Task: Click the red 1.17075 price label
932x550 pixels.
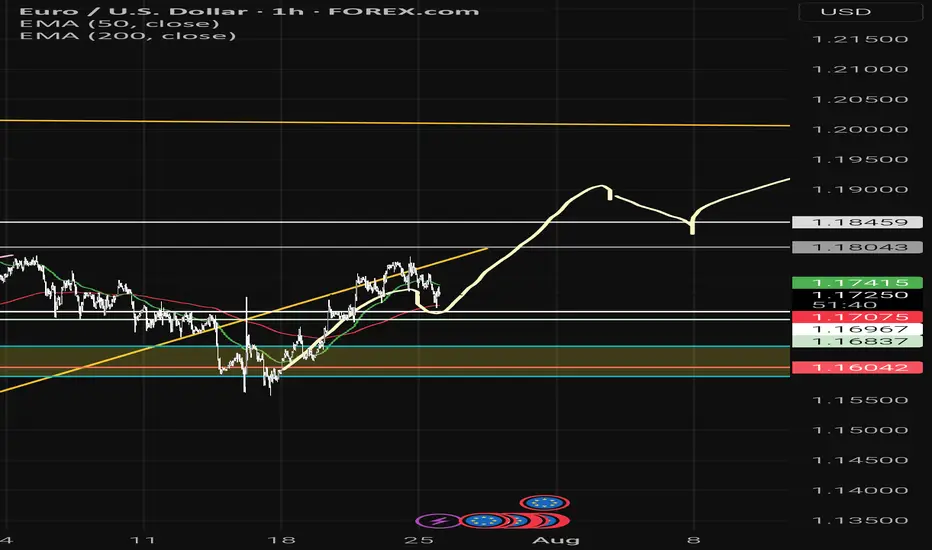Action: [x=858, y=317]
